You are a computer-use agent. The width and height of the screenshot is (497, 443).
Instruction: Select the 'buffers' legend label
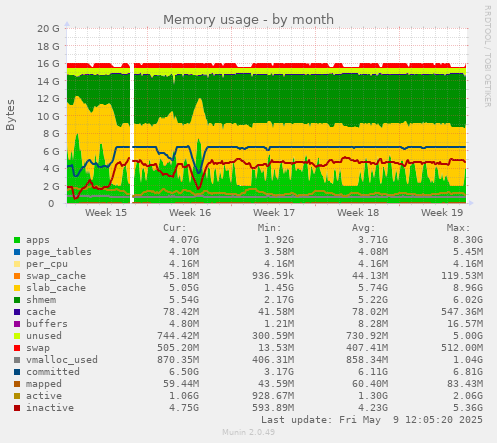click(47, 324)
